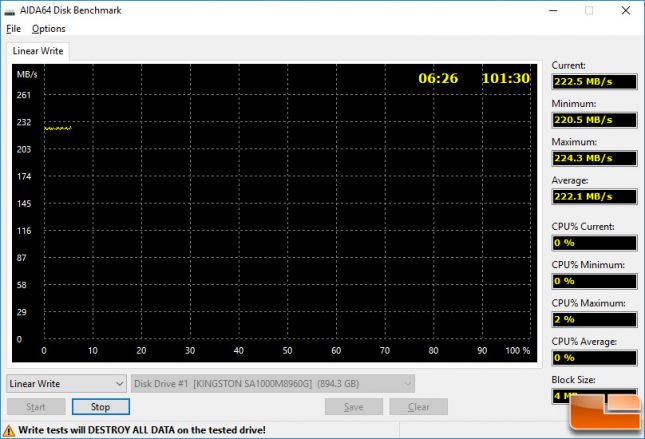The width and height of the screenshot is (645, 439).
Task: Click the remaining time 101:30 on graph
Action: [506, 78]
